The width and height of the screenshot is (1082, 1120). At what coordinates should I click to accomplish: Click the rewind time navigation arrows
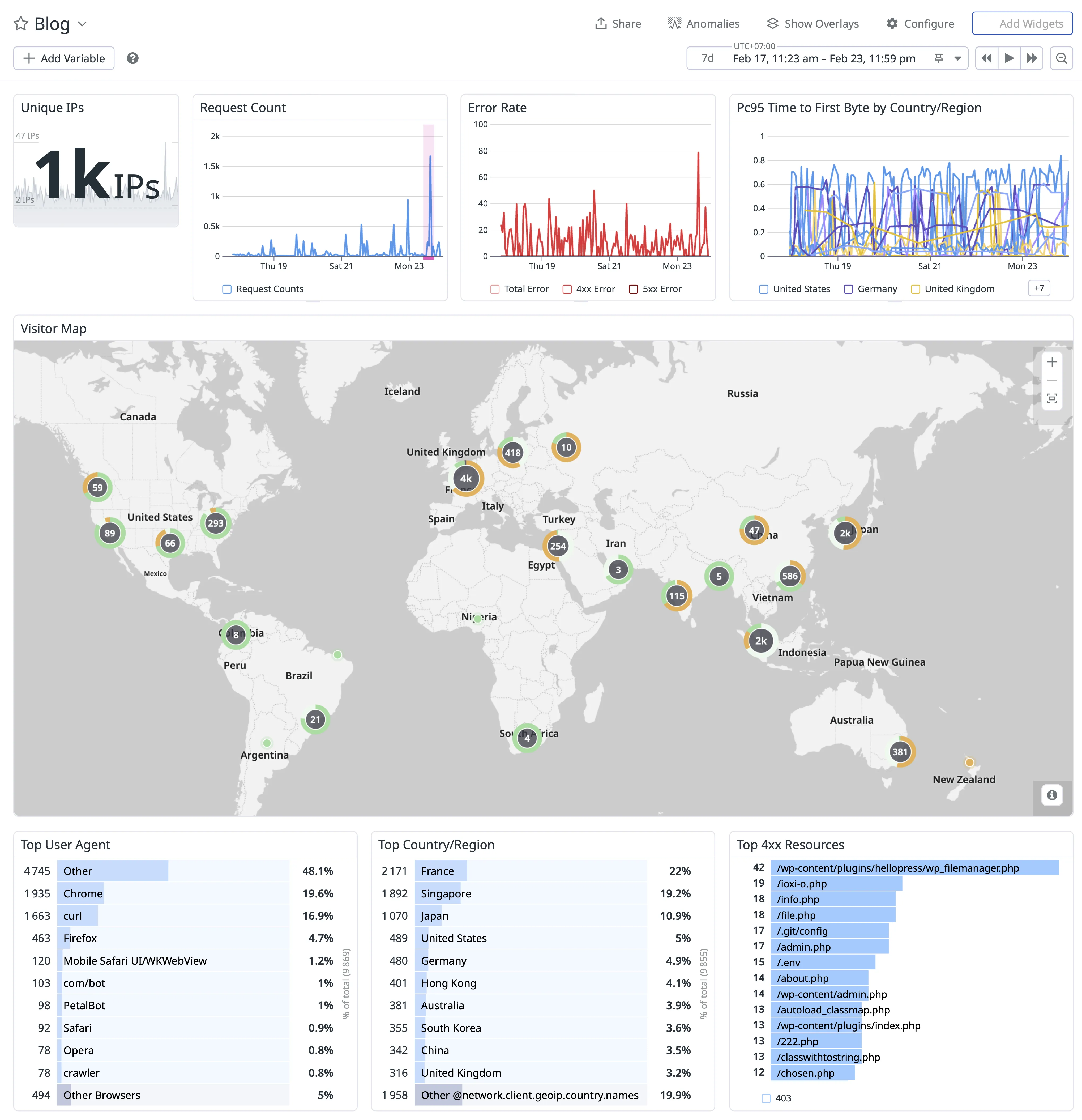(986, 58)
